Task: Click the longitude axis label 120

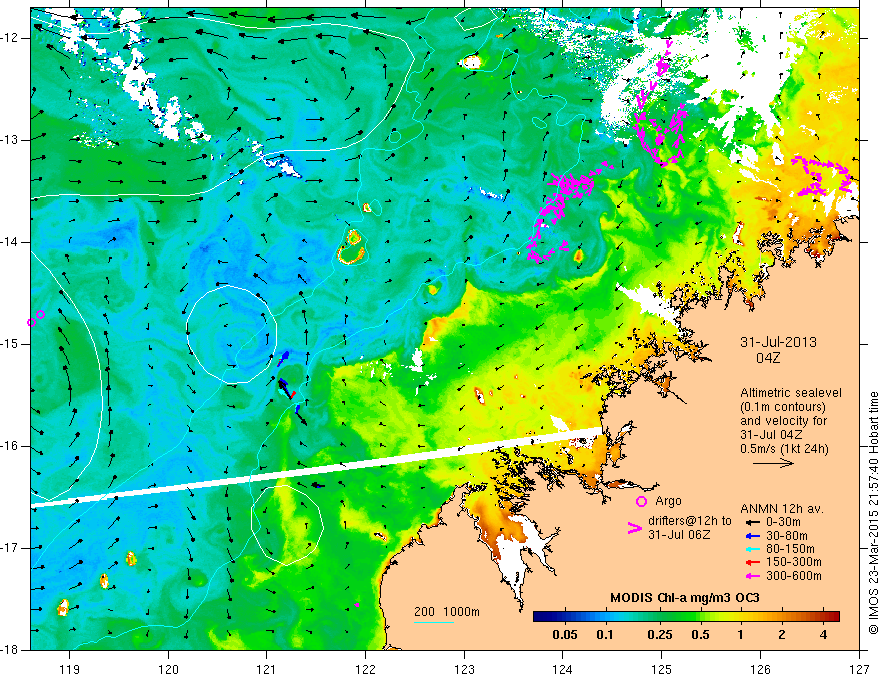Action: click(x=168, y=669)
